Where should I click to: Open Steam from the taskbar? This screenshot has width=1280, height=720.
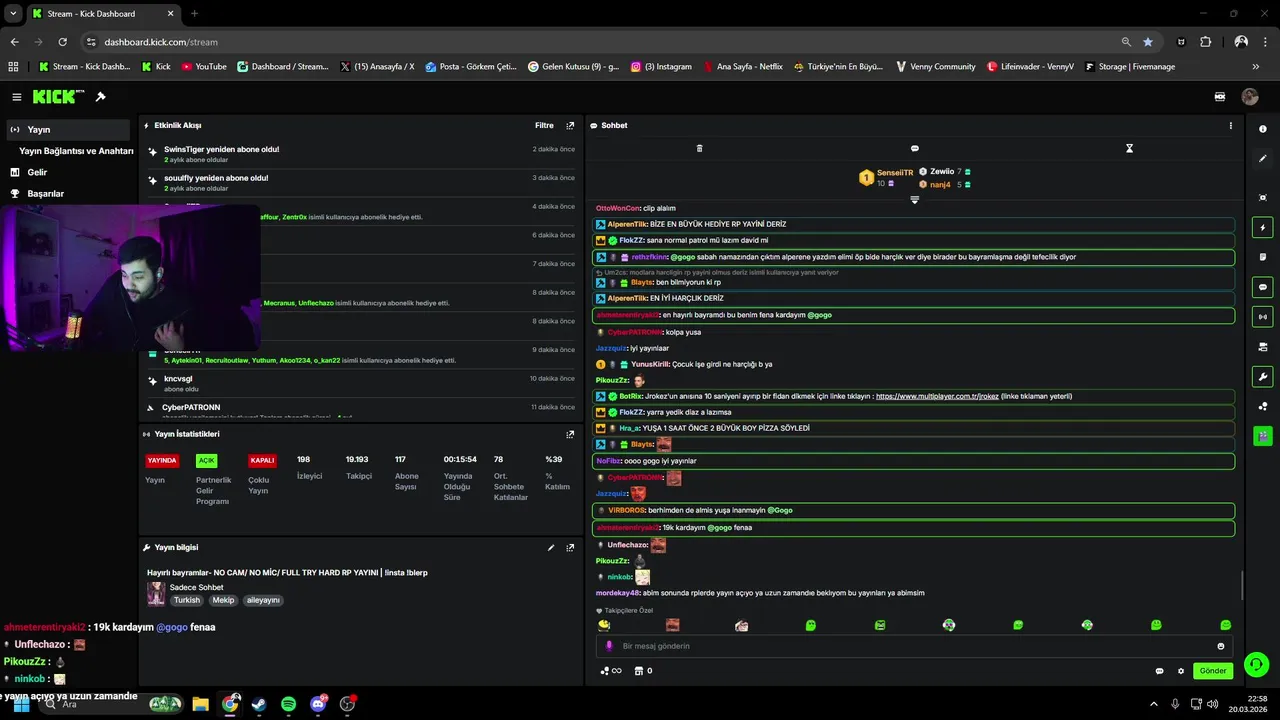[x=259, y=704]
